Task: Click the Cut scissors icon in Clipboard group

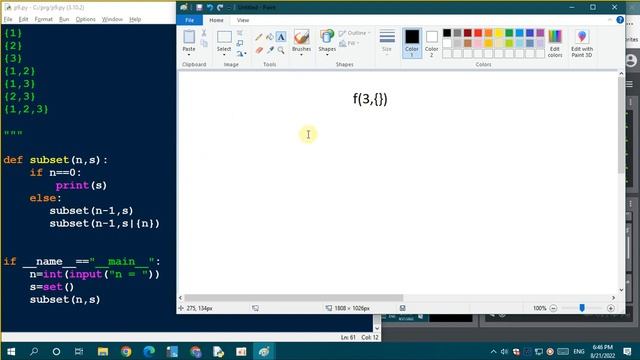Action: (204, 33)
